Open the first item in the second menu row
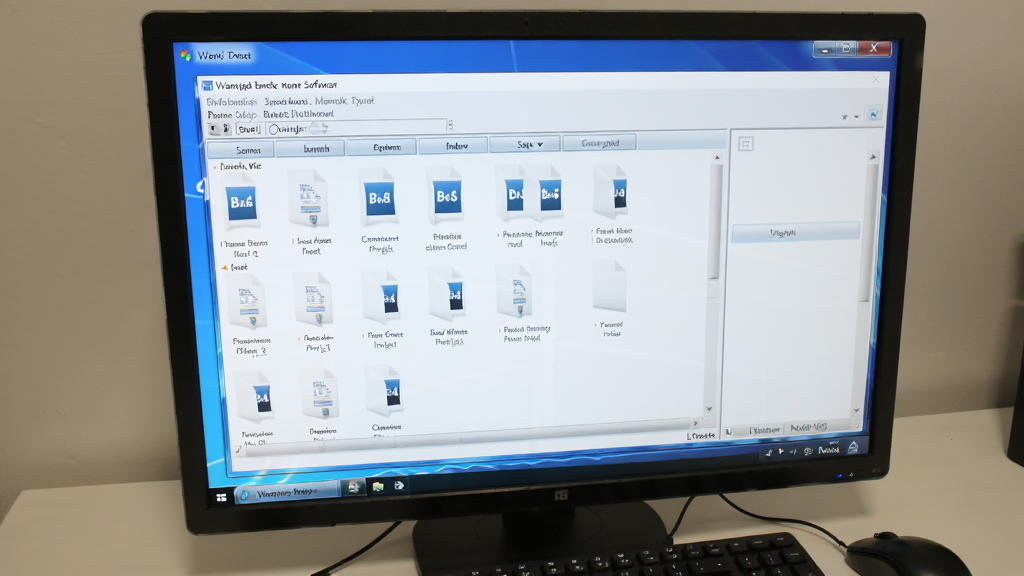Image resolution: width=1024 pixels, height=576 pixels. 232,115
